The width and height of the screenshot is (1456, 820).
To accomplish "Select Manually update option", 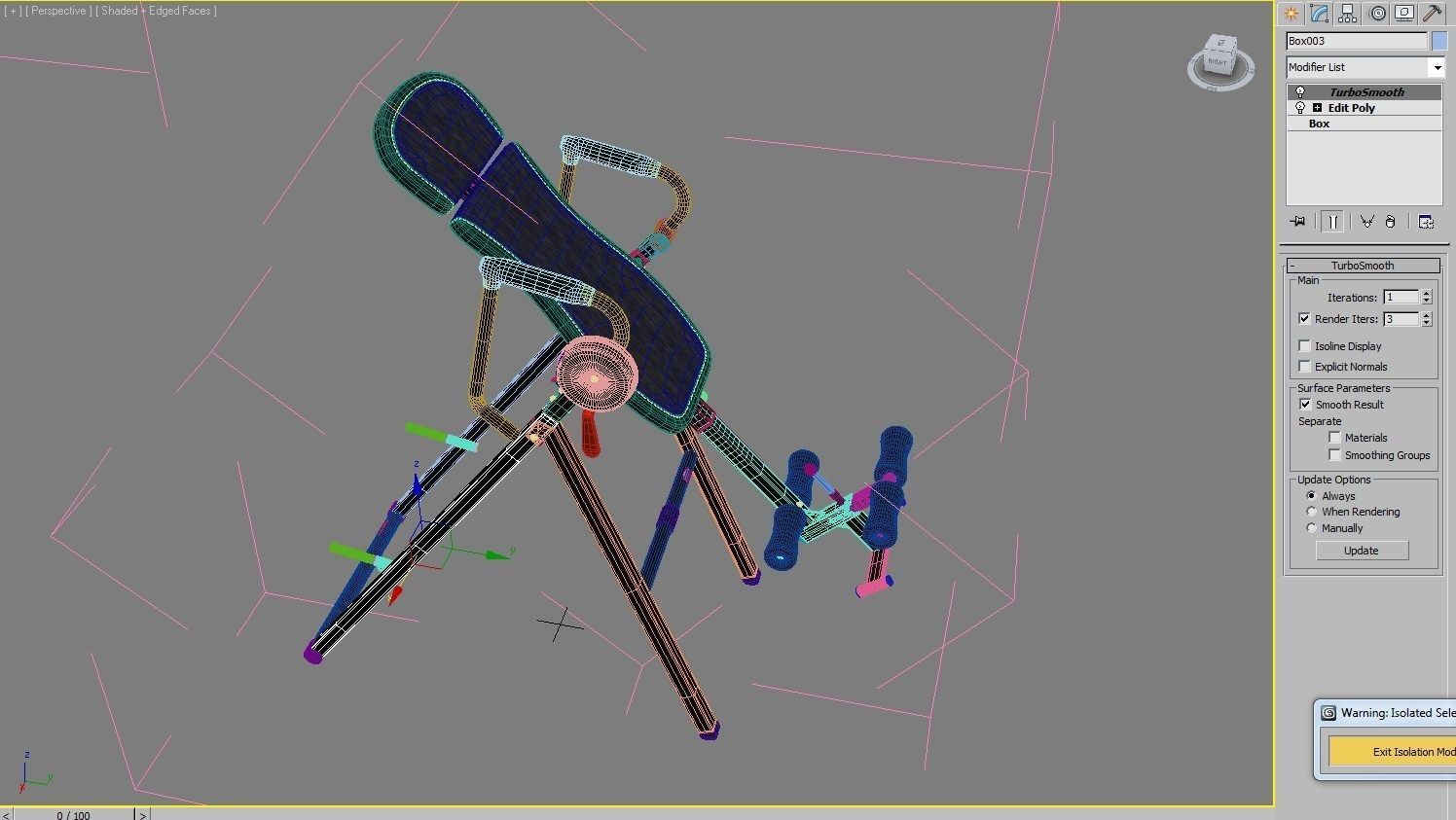I will point(1311,528).
